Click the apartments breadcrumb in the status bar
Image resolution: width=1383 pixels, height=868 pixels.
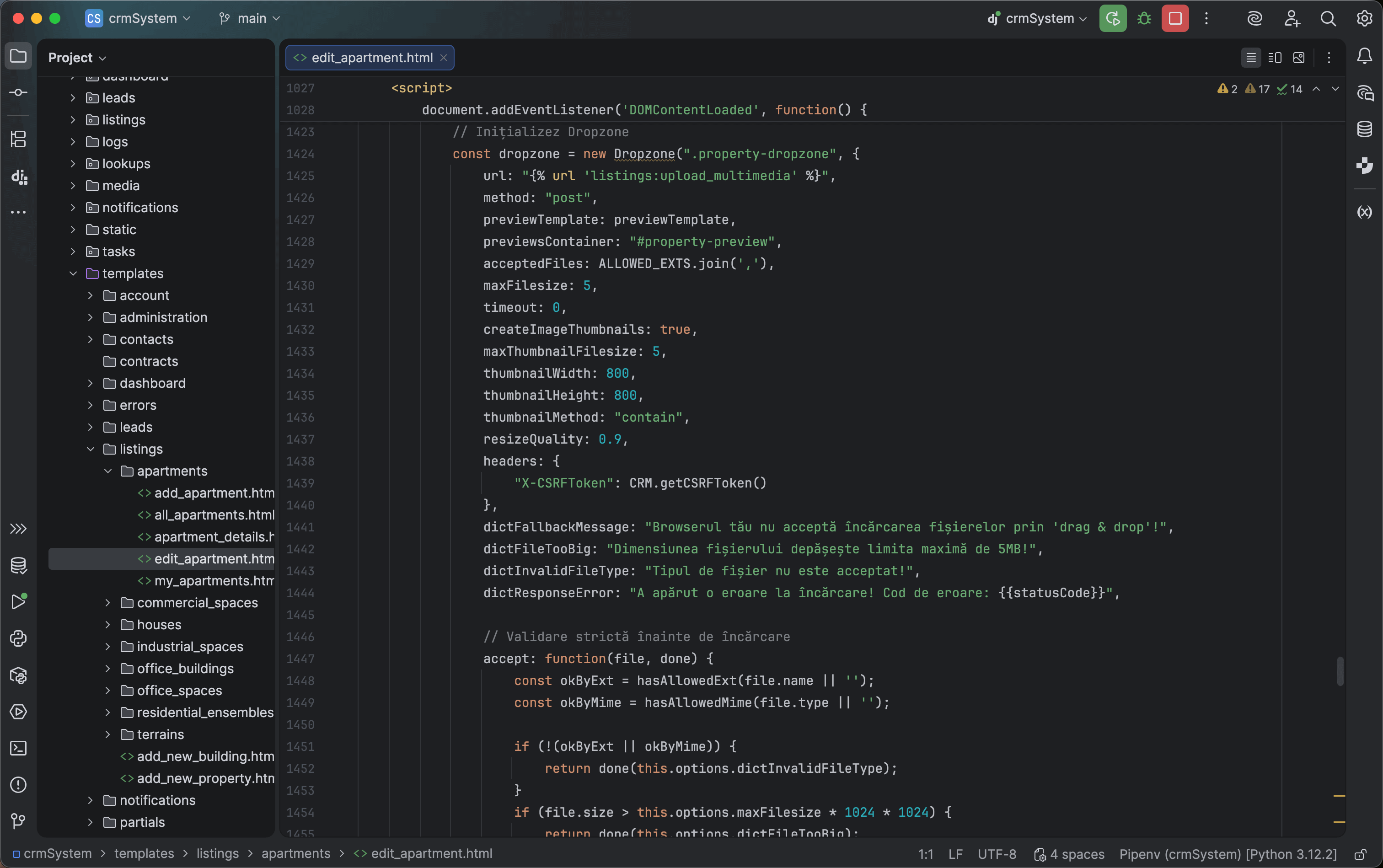point(296,854)
